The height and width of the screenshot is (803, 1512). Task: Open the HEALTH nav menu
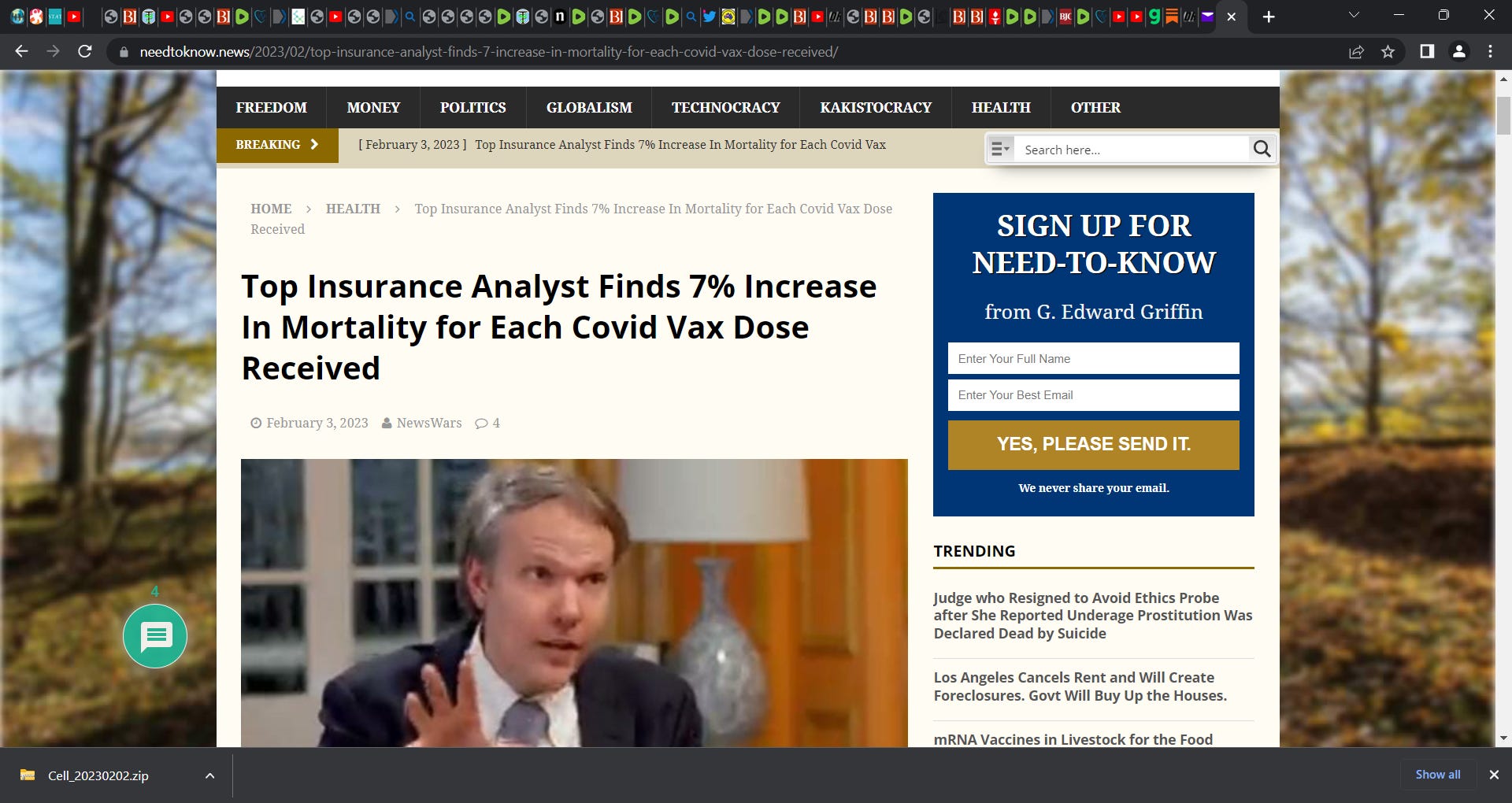tap(1001, 108)
